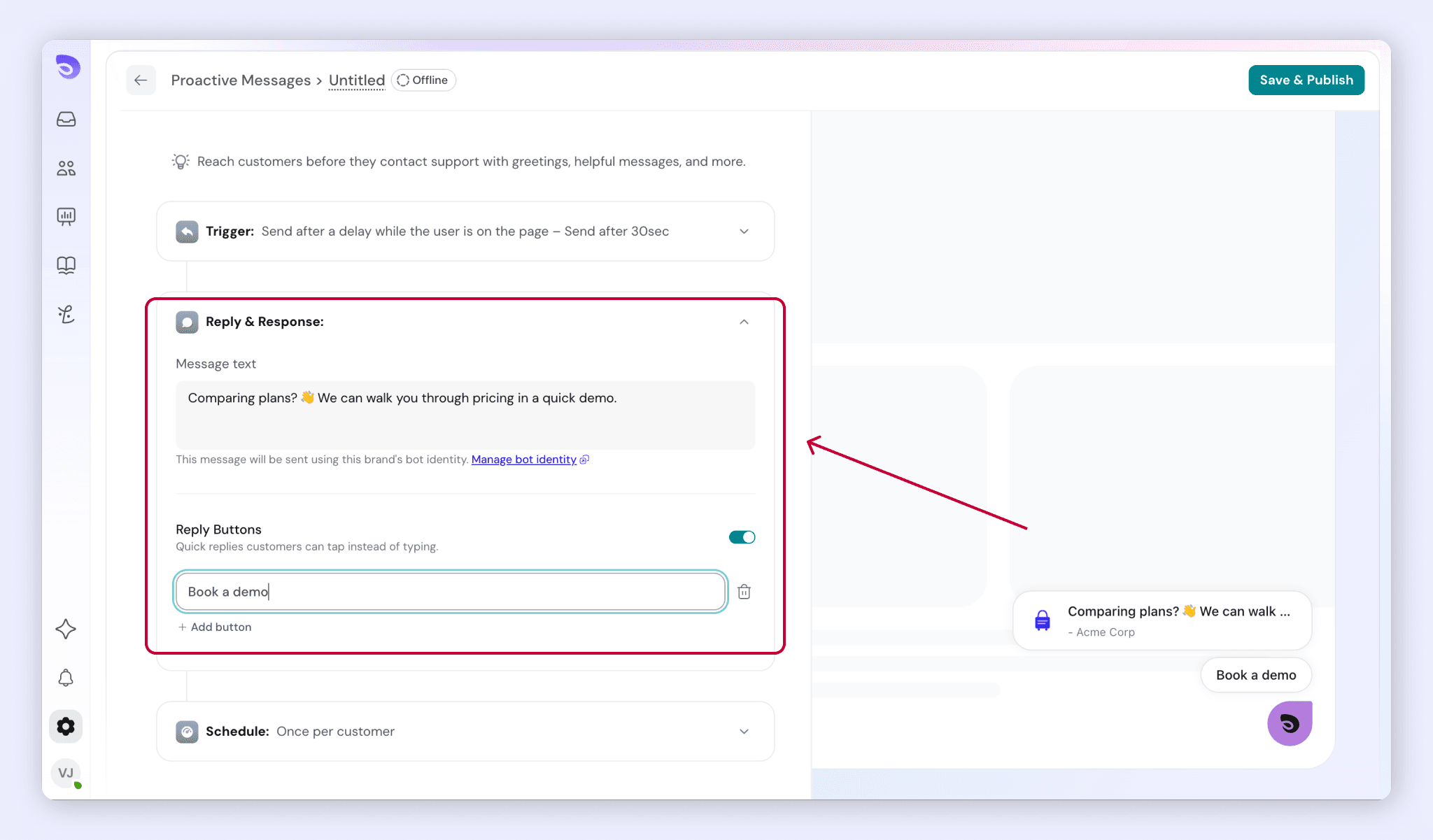Viewport: 1433px width, 840px height.
Task: Collapse the Reply & Response section
Action: [744, 322]
